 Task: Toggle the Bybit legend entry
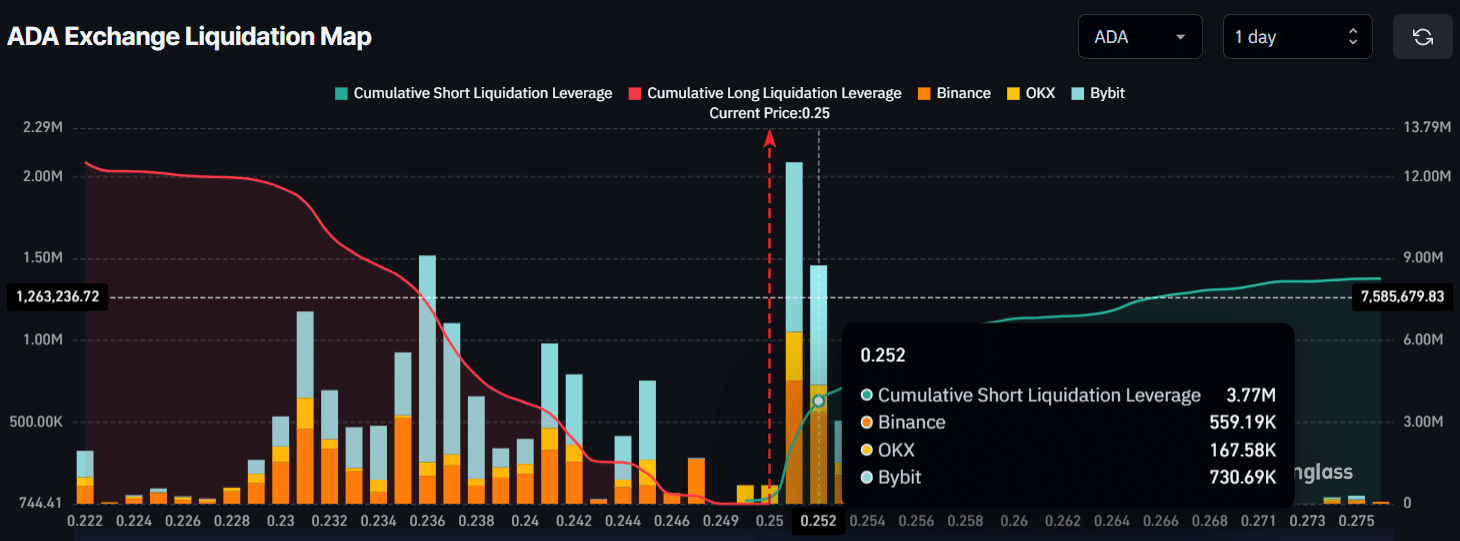[x=1096, y=93]
